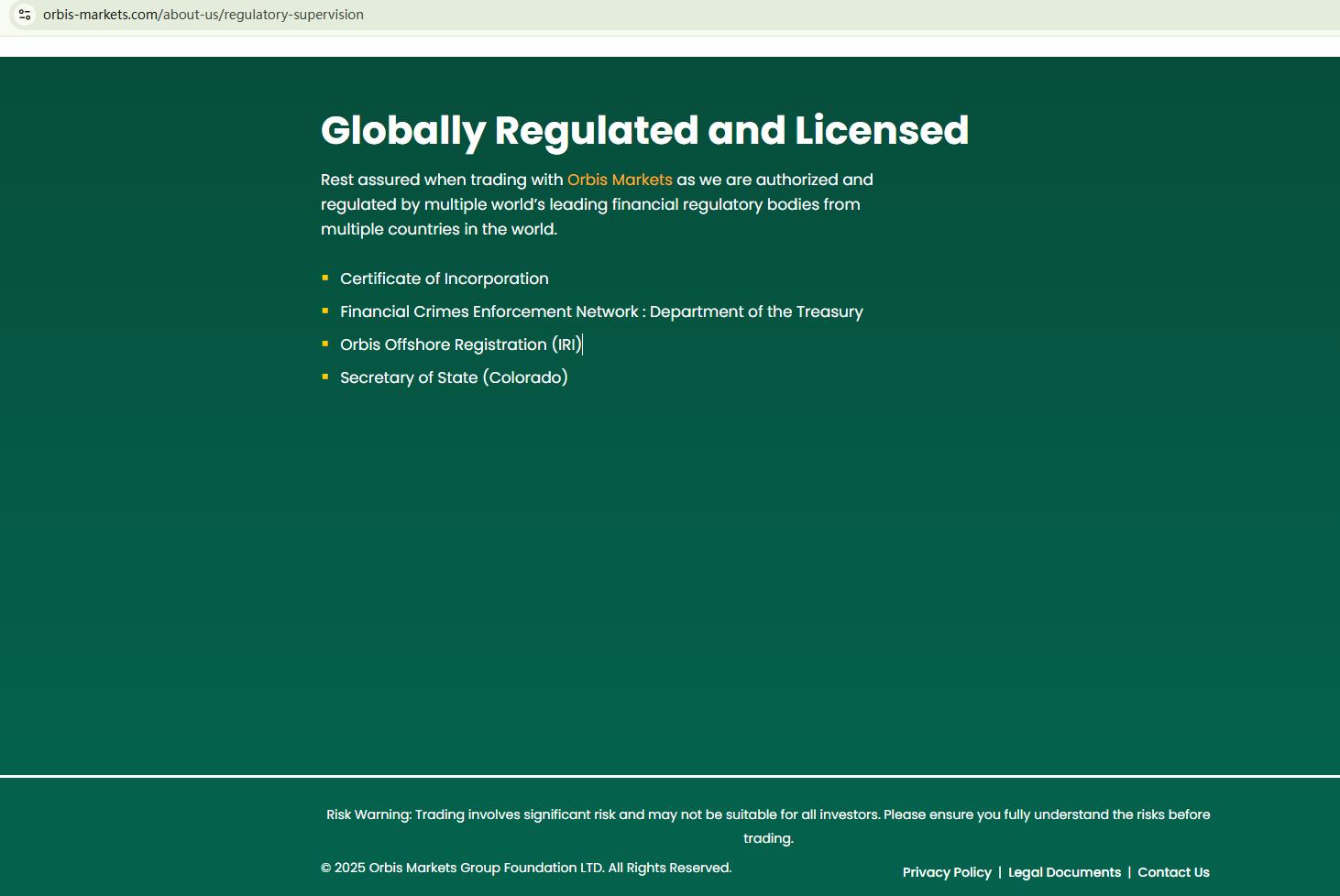Select Financial Crimes Enforcement Network entry

click(x=601, y=311)
